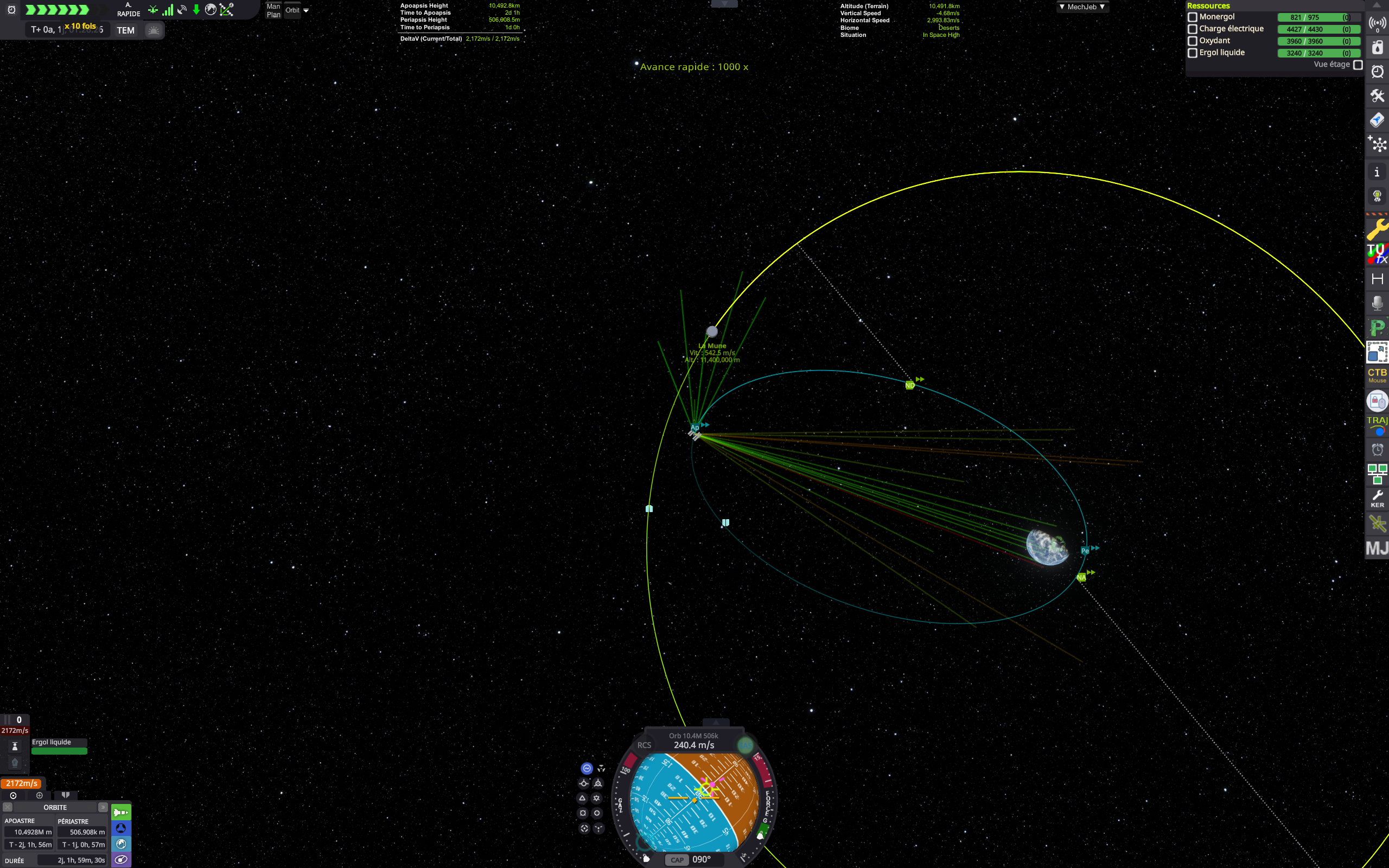Viewport: 1389px width, 868px height.
Task: Open the MechJeb dropdown menu
Action: (x=1082, y=7)
